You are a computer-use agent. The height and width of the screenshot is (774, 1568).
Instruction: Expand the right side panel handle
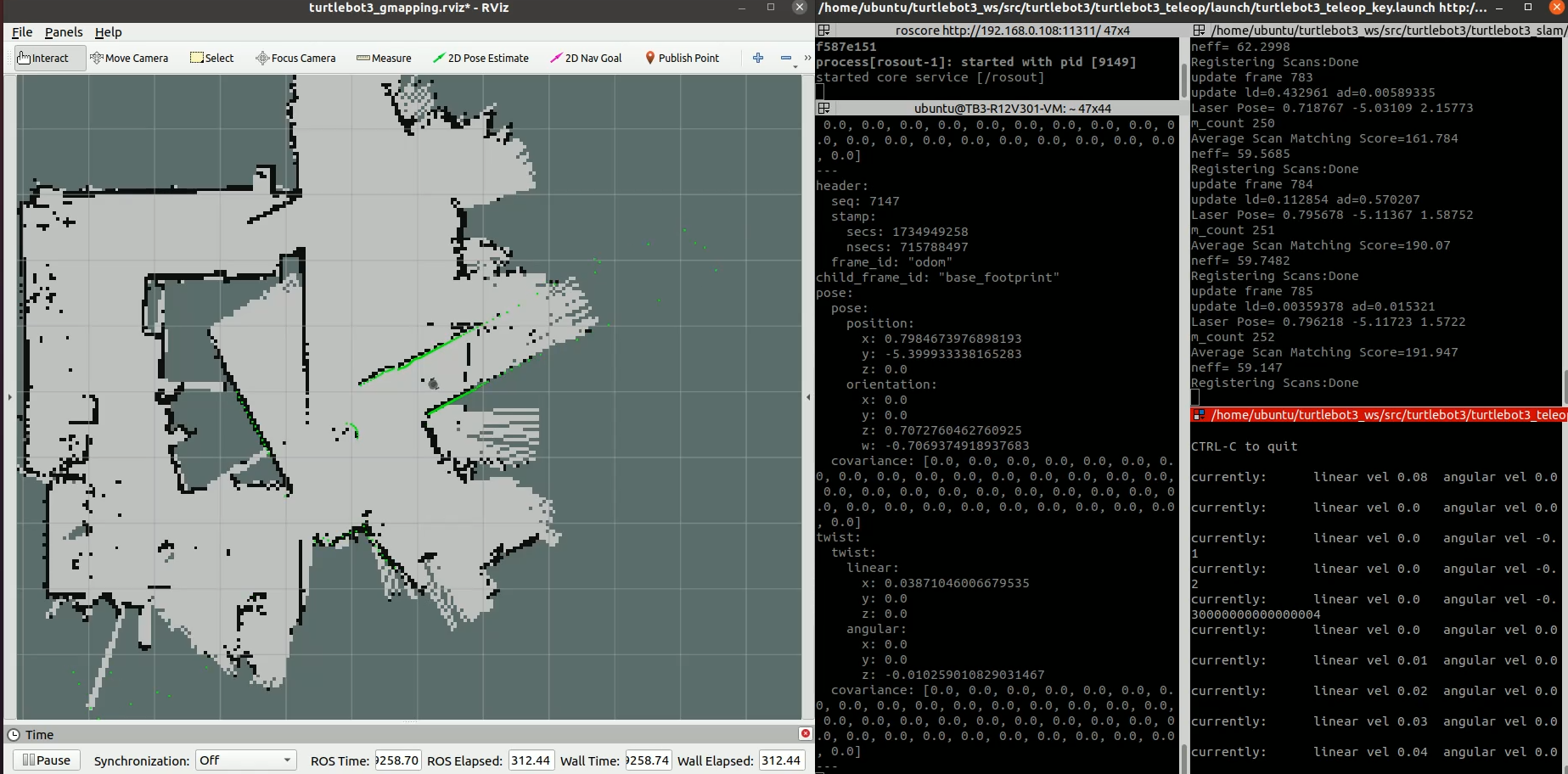[x=808, y=396]
